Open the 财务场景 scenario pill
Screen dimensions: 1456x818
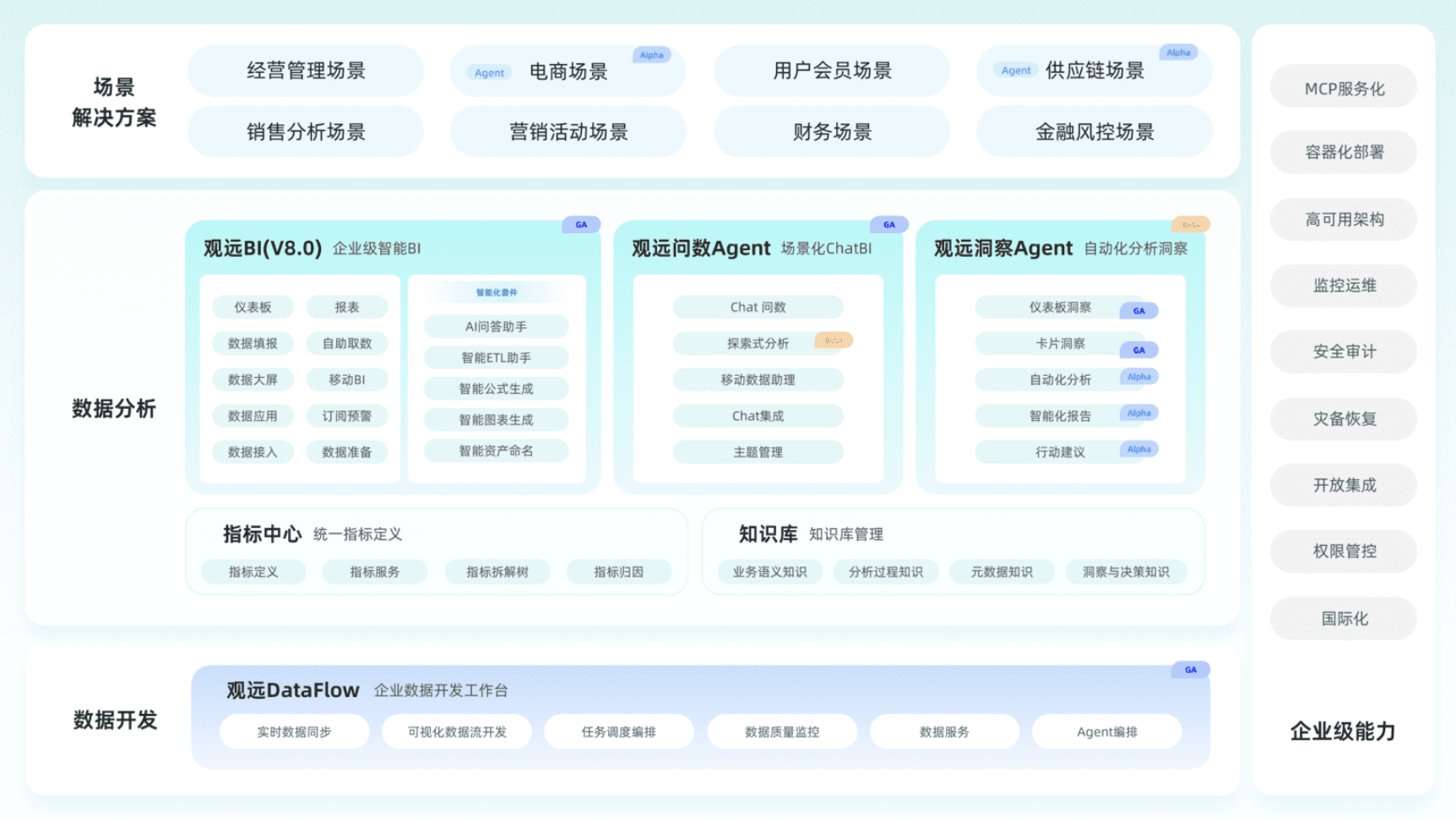pos(832,132)
